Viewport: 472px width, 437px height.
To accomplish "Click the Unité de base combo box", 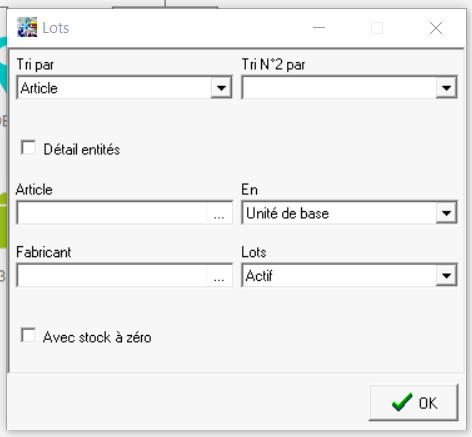I will tap(349, 213).
